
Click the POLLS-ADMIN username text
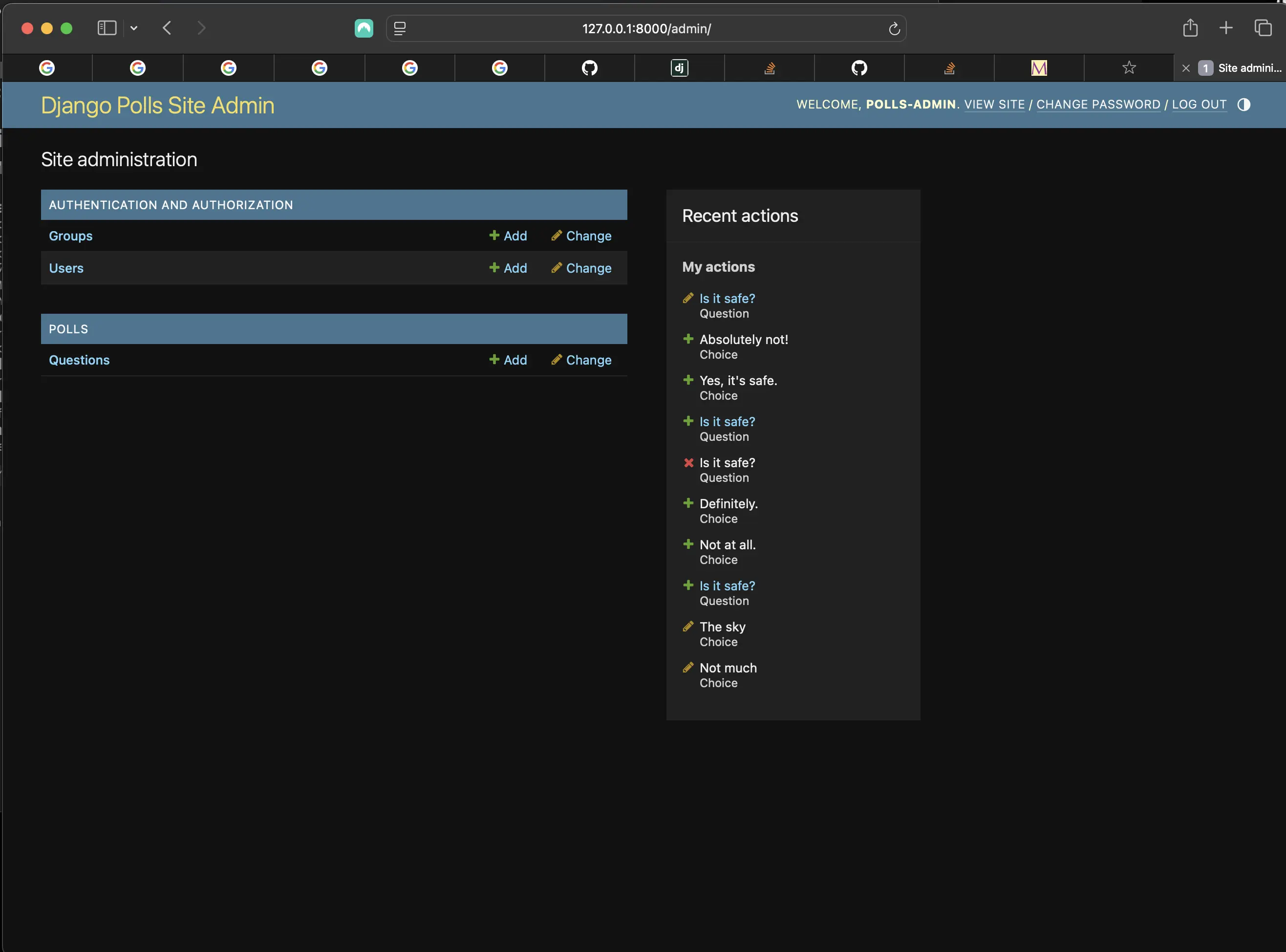pos(911,104)
